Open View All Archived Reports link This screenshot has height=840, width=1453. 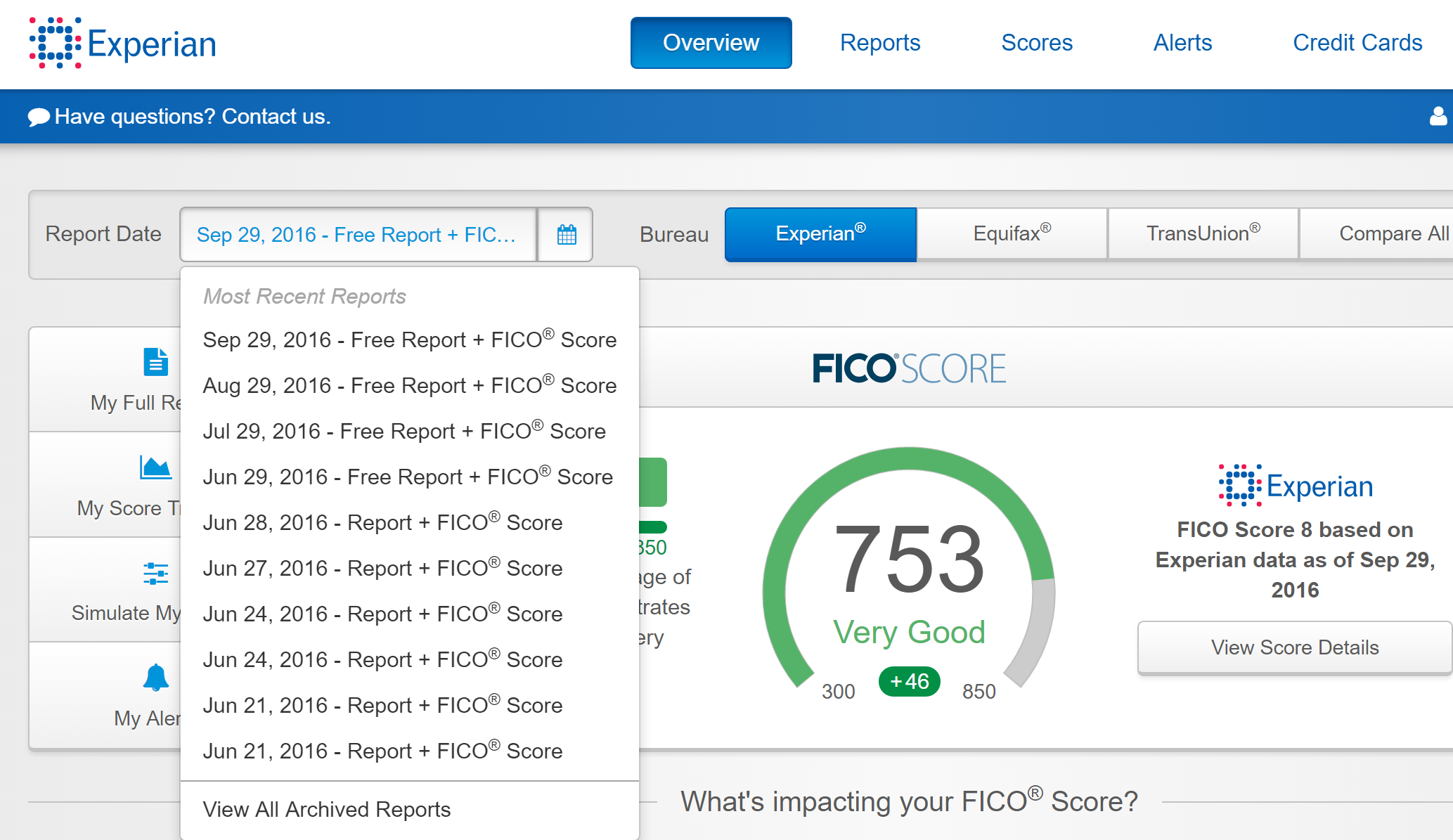tap(326, 809)
